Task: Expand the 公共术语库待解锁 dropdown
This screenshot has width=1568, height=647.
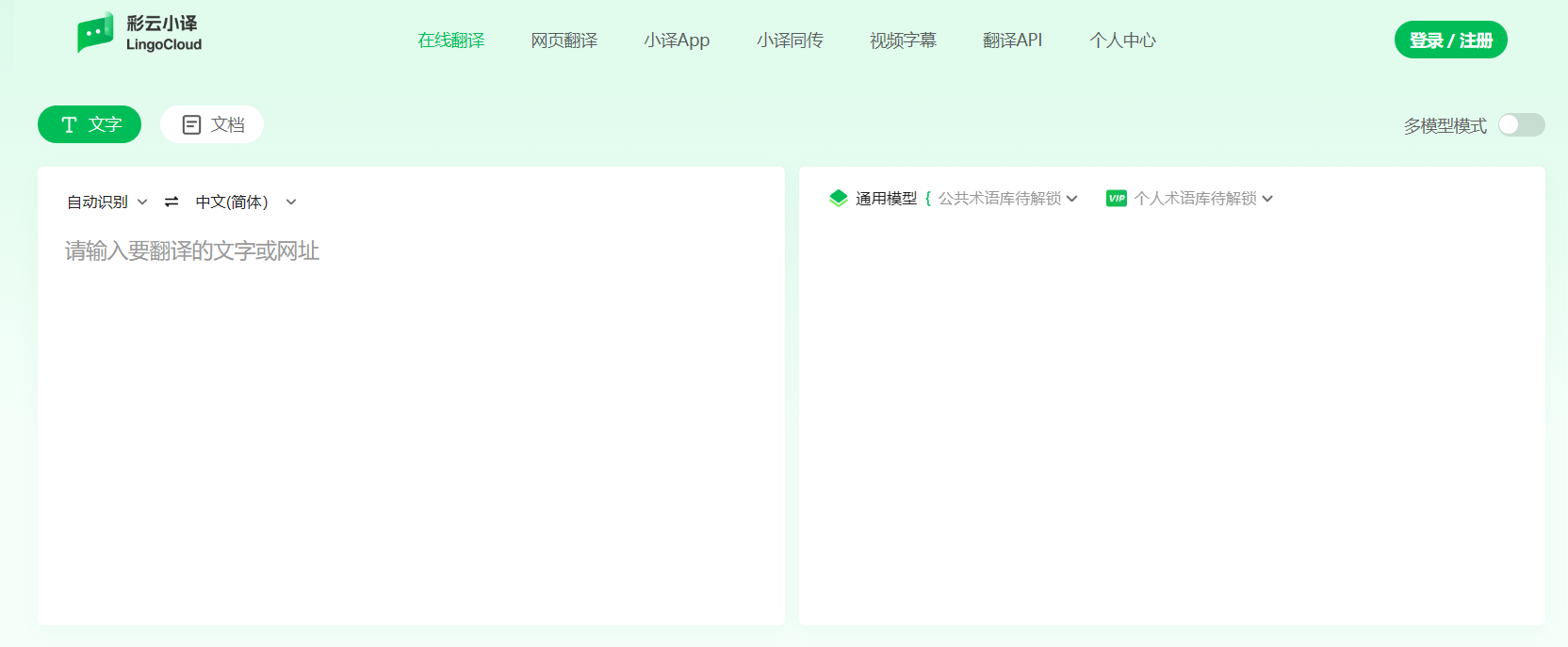Action: pyautogui.click(x=1006, y=198)
